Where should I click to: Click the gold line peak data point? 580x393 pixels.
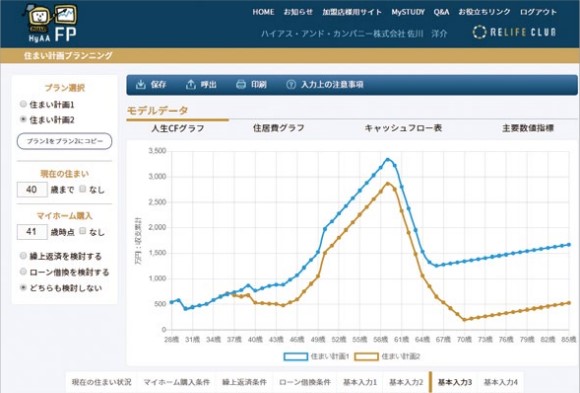pyautogui.click(x=388, y=183)
